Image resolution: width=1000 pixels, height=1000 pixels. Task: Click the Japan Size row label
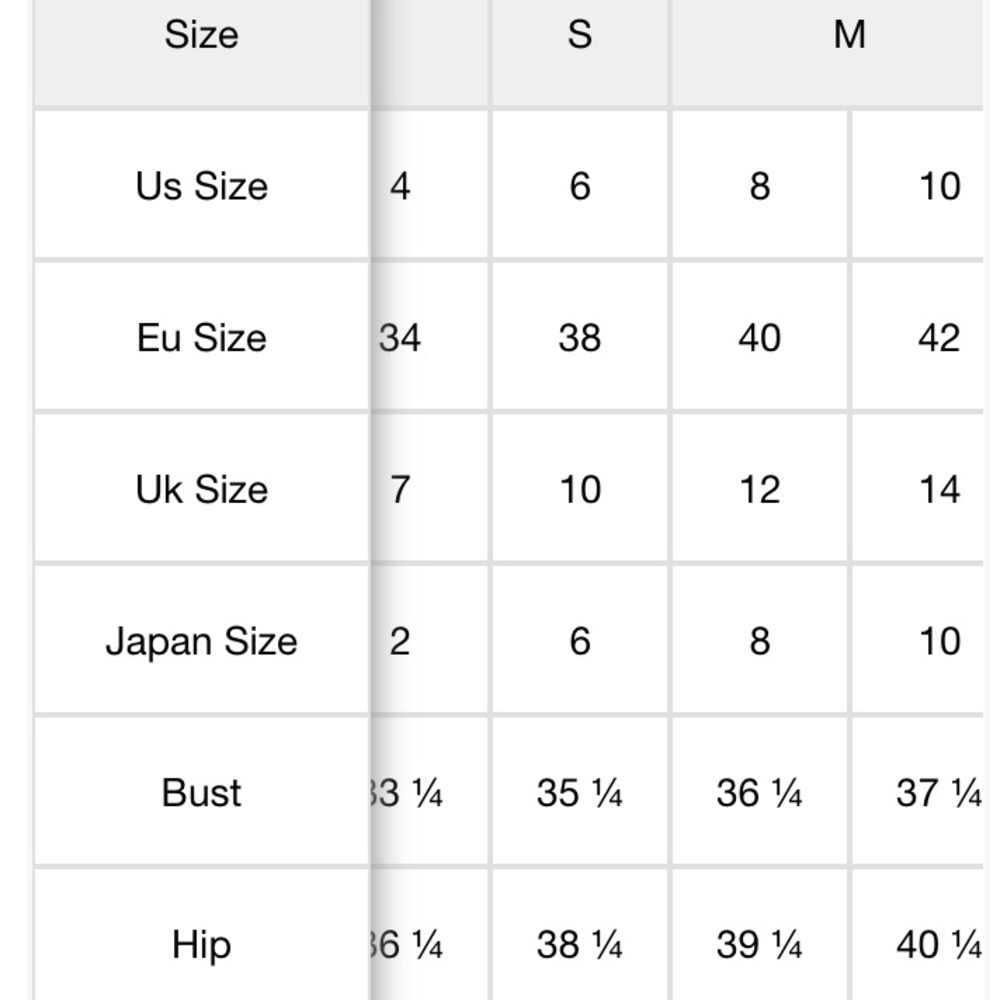(201, 641)
